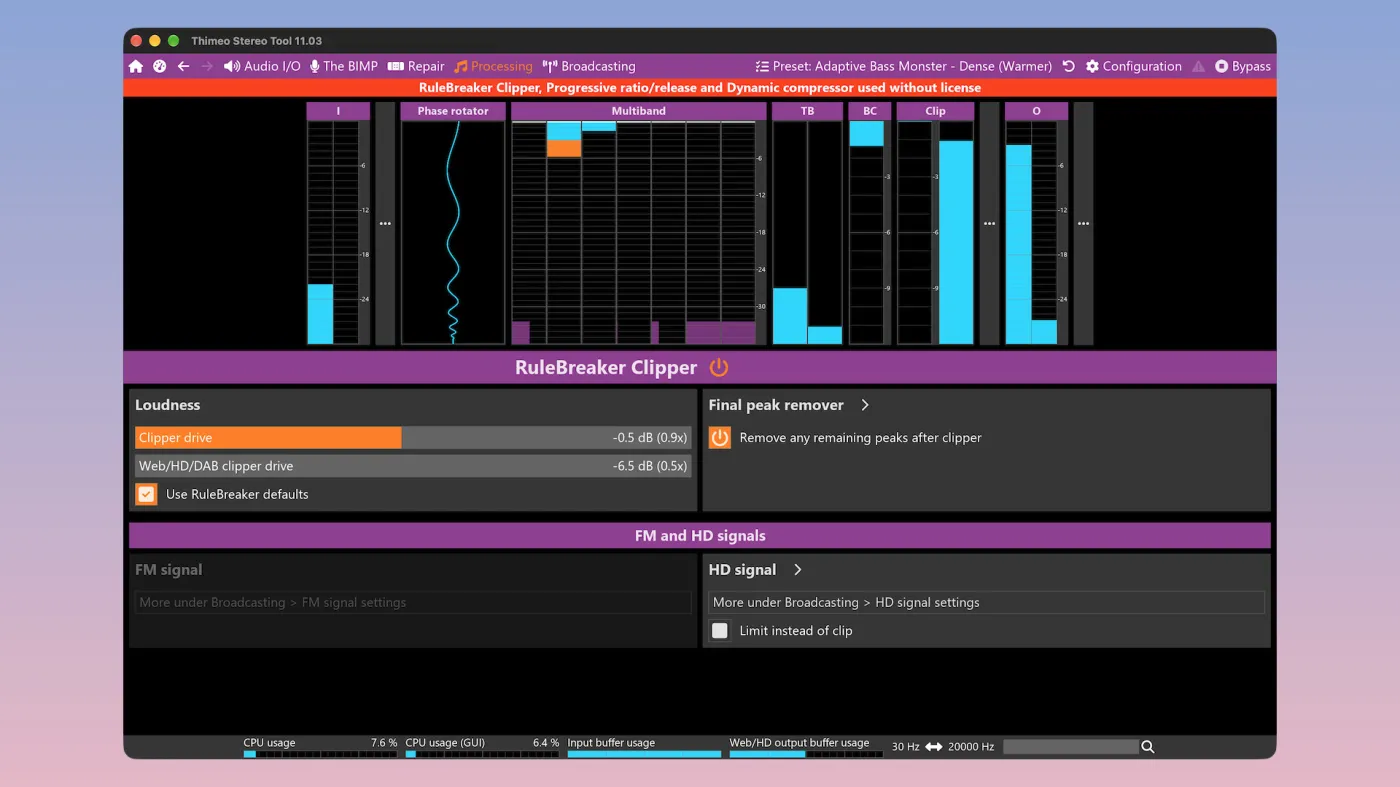Click the Phase rotator header
The height and width of the screenshot is (787, 1400).
(x=453, y=111)
